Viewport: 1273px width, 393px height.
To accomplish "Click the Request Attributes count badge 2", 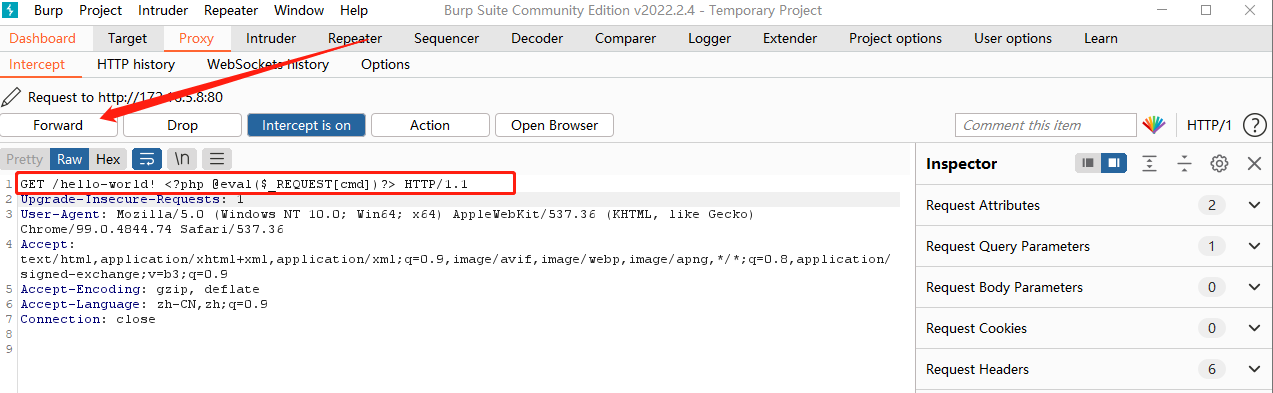I will 1212,205.
